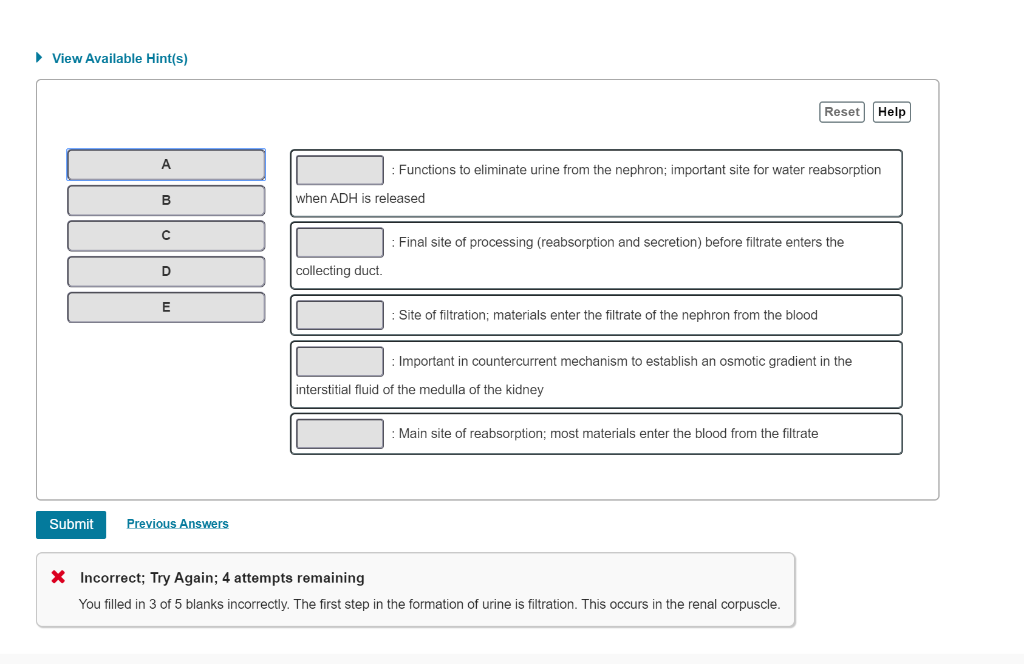Open the Previous Answers link
Screen dimensions: 1024x664
pyautogui.click(x=177, y=523)
